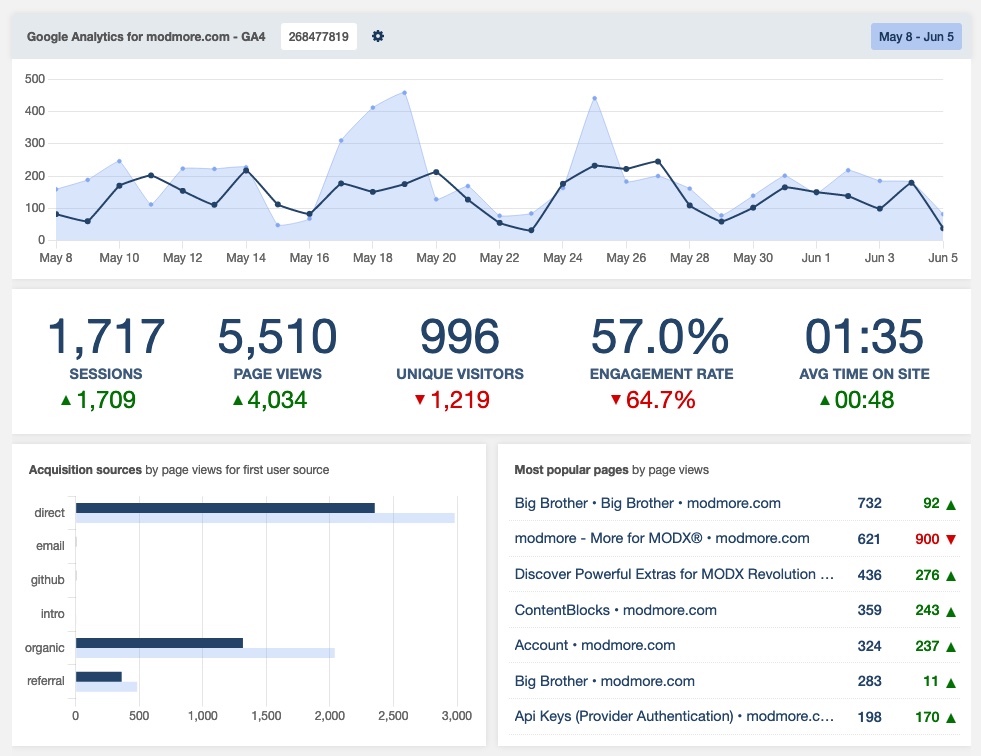Viewport: 981px width, 756px height.
Task: Click the 5,510 page views value
Action: [277, 337]
